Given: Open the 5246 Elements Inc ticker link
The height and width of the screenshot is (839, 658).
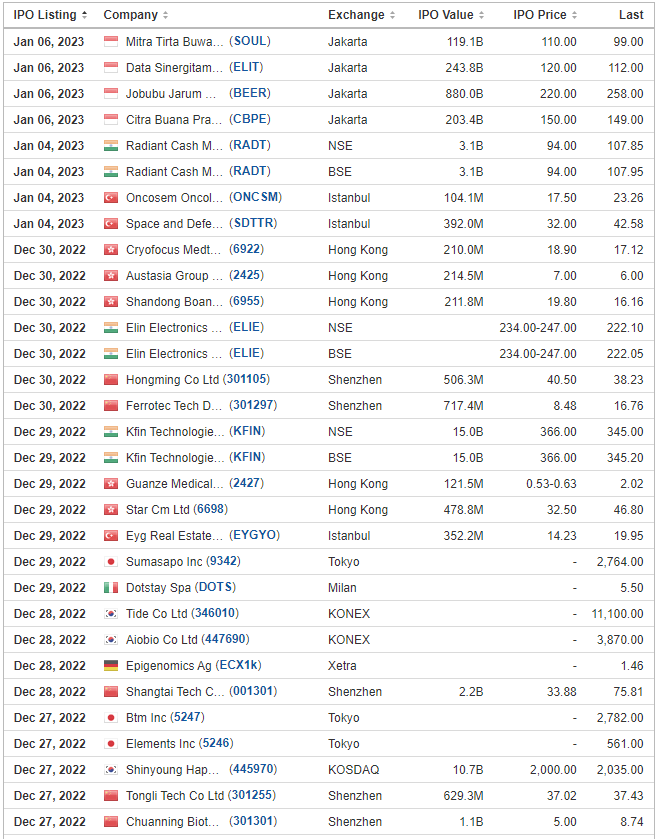Looking at the screenshot, I should pos(216,743).
